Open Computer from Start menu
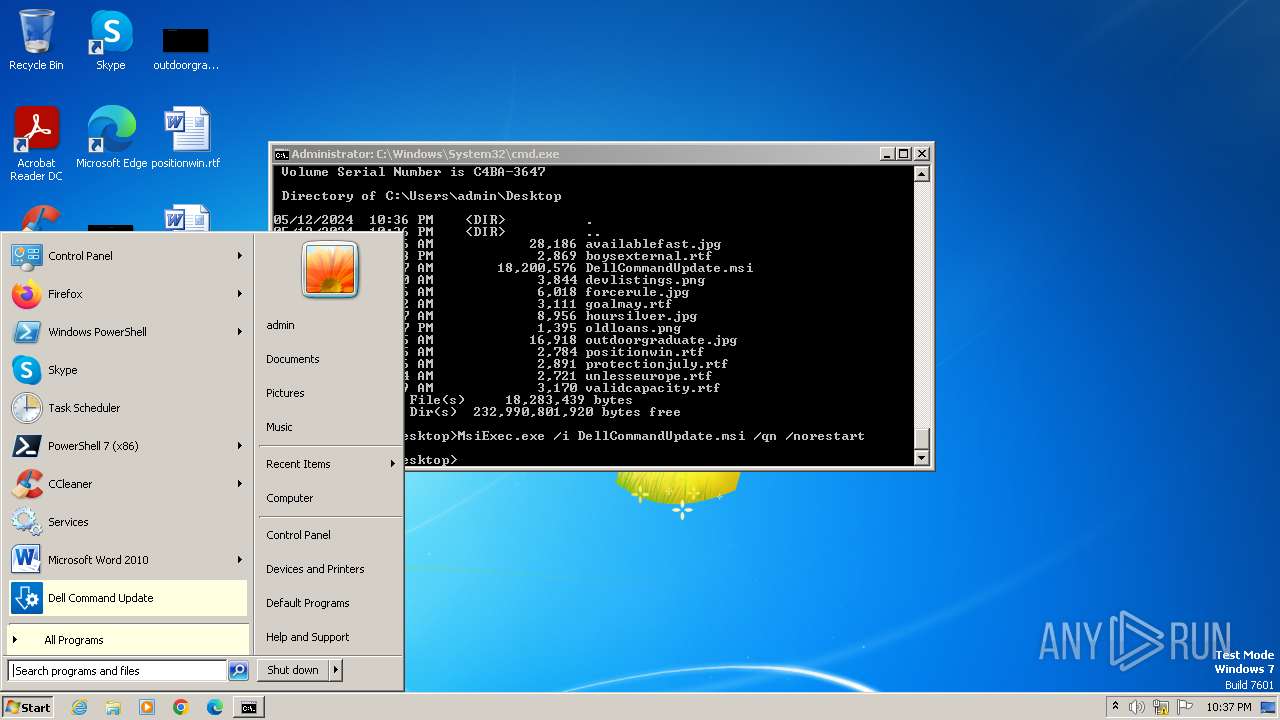 [x=290, y=498]
